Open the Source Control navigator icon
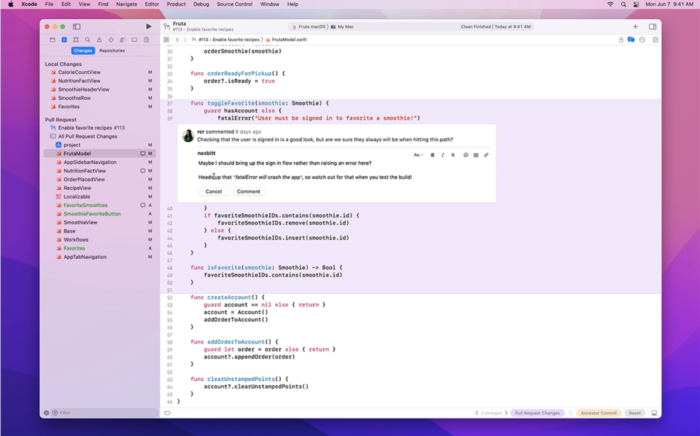The image size is (700, 436). tap(64, 40)
